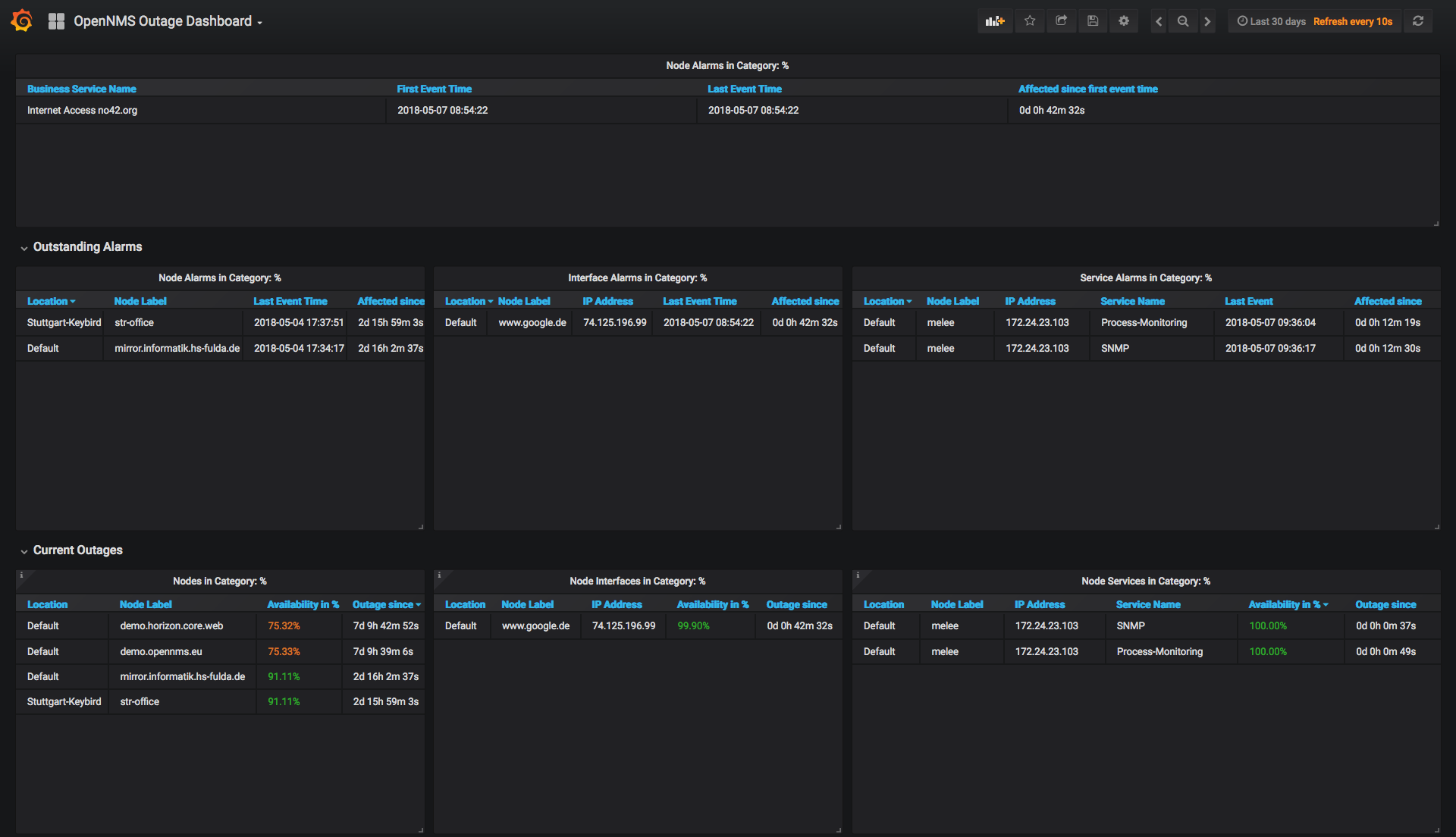Open the Last 30 days time picker
Image resolution: width=1456 pixels, height=837 pixels.
coord(1272,21)
